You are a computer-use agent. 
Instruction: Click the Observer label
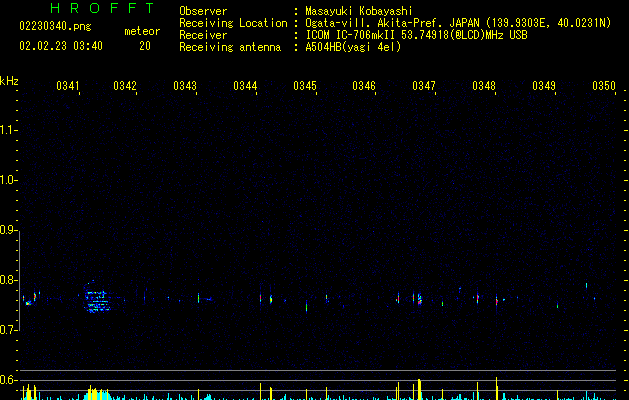(x=203, y=11)
